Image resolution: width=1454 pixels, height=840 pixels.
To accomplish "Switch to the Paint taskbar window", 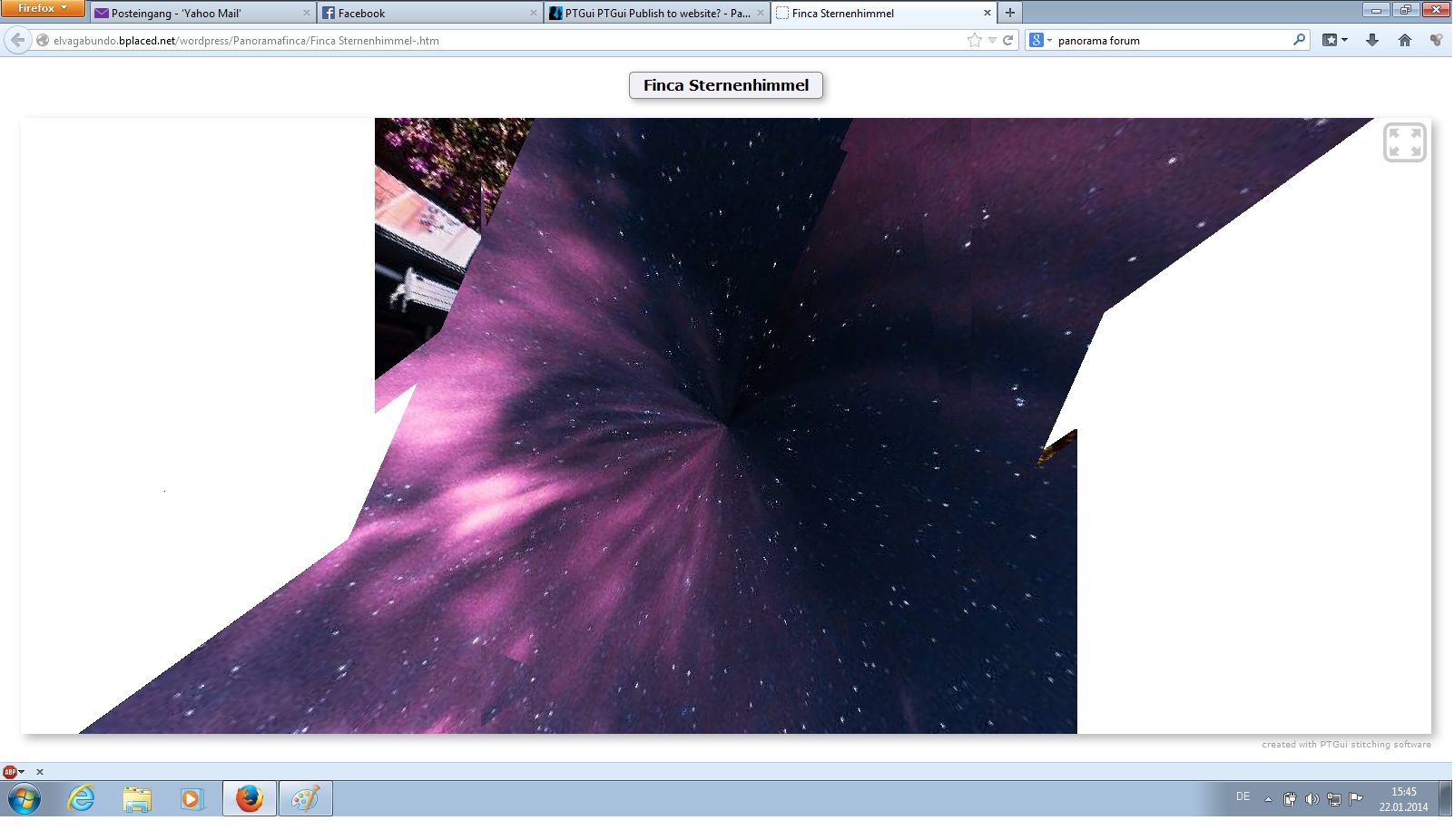I will point(305,799).
